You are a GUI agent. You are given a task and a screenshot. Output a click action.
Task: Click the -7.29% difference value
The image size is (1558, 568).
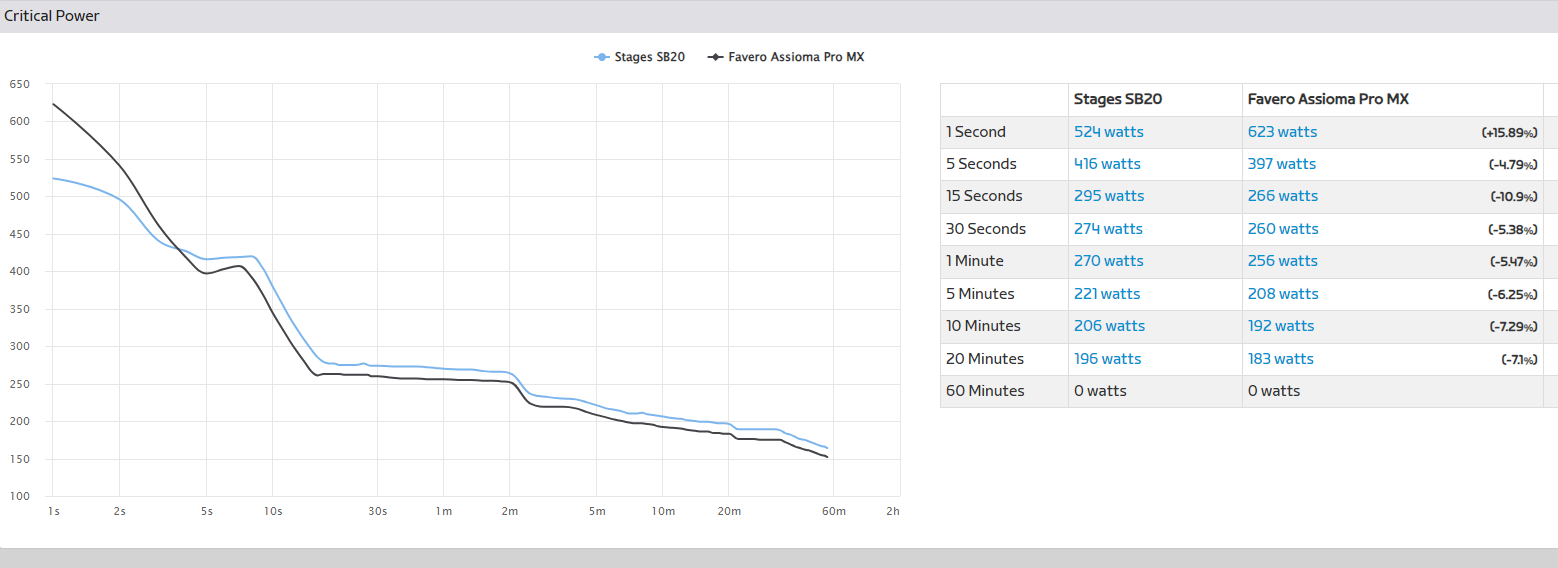pos(1513,327)
